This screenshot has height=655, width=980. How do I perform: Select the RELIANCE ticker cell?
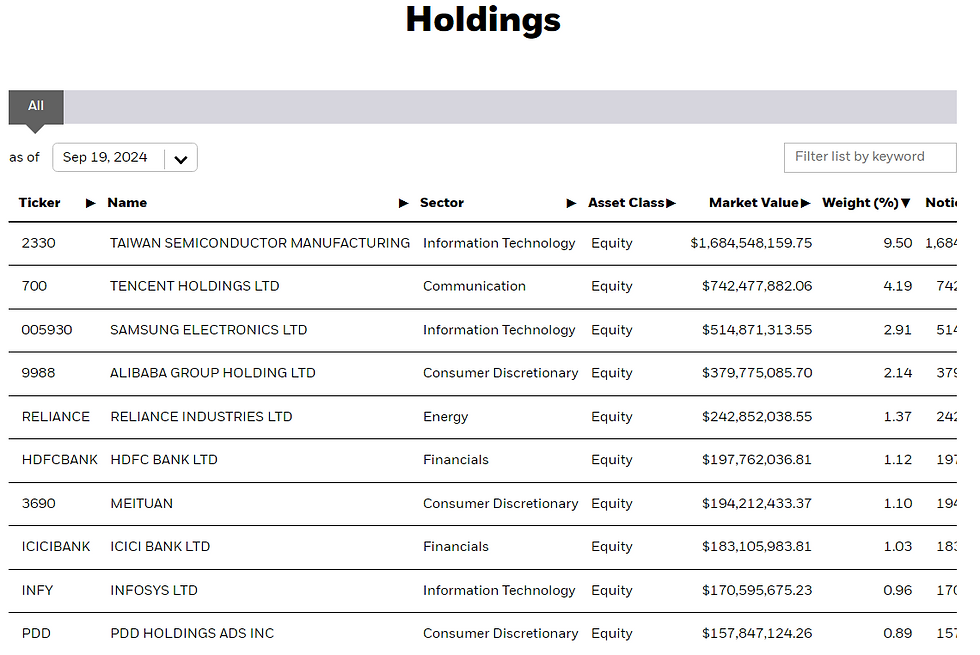pos(56,417)
